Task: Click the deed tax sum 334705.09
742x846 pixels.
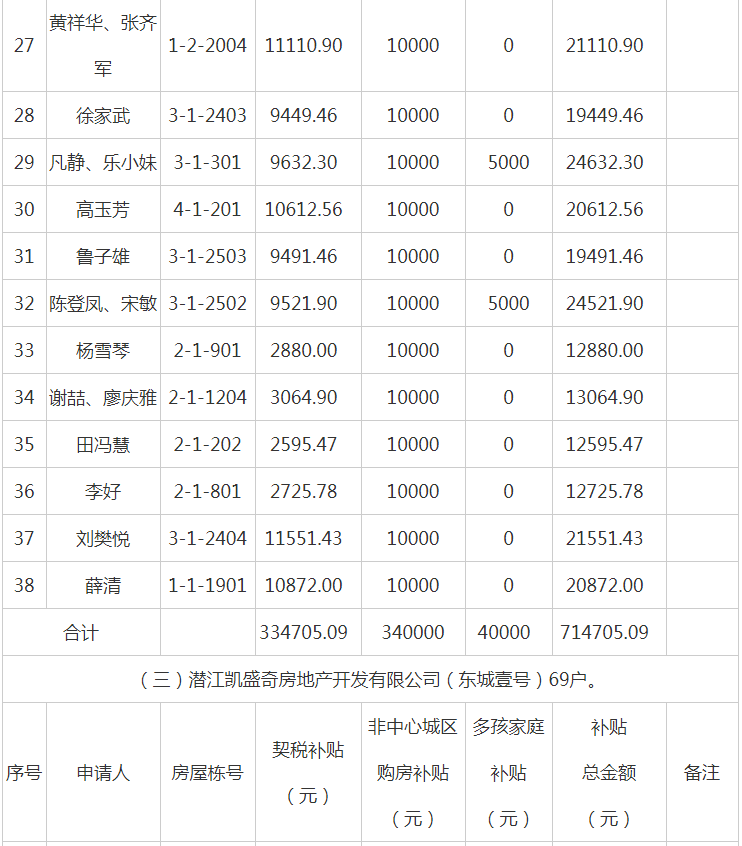Action: click(x=303, y=633)
